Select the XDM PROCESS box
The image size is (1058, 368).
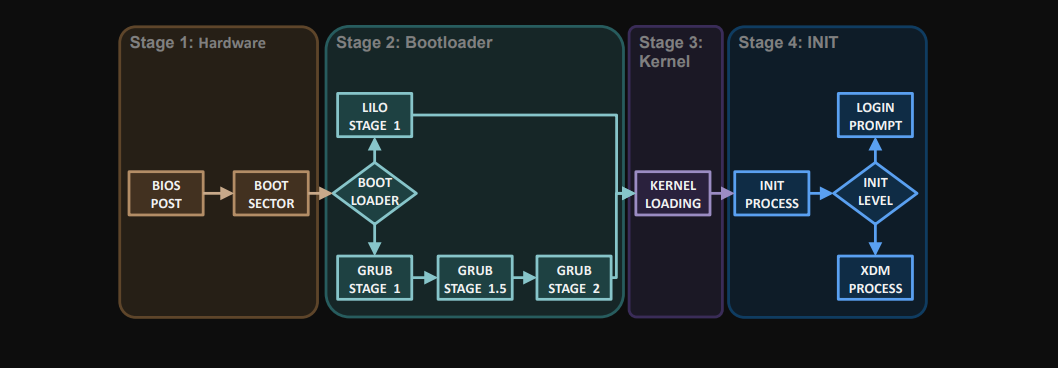point(875,278)
